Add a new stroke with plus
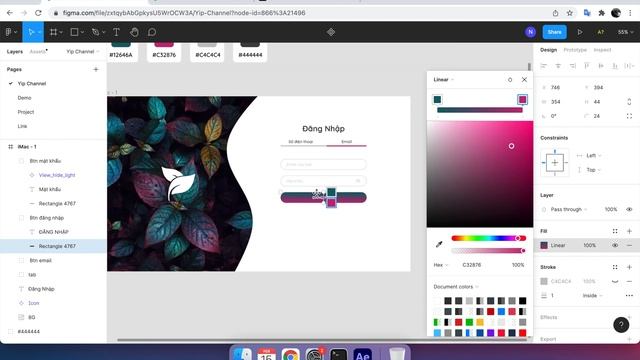 coord(629,267)
